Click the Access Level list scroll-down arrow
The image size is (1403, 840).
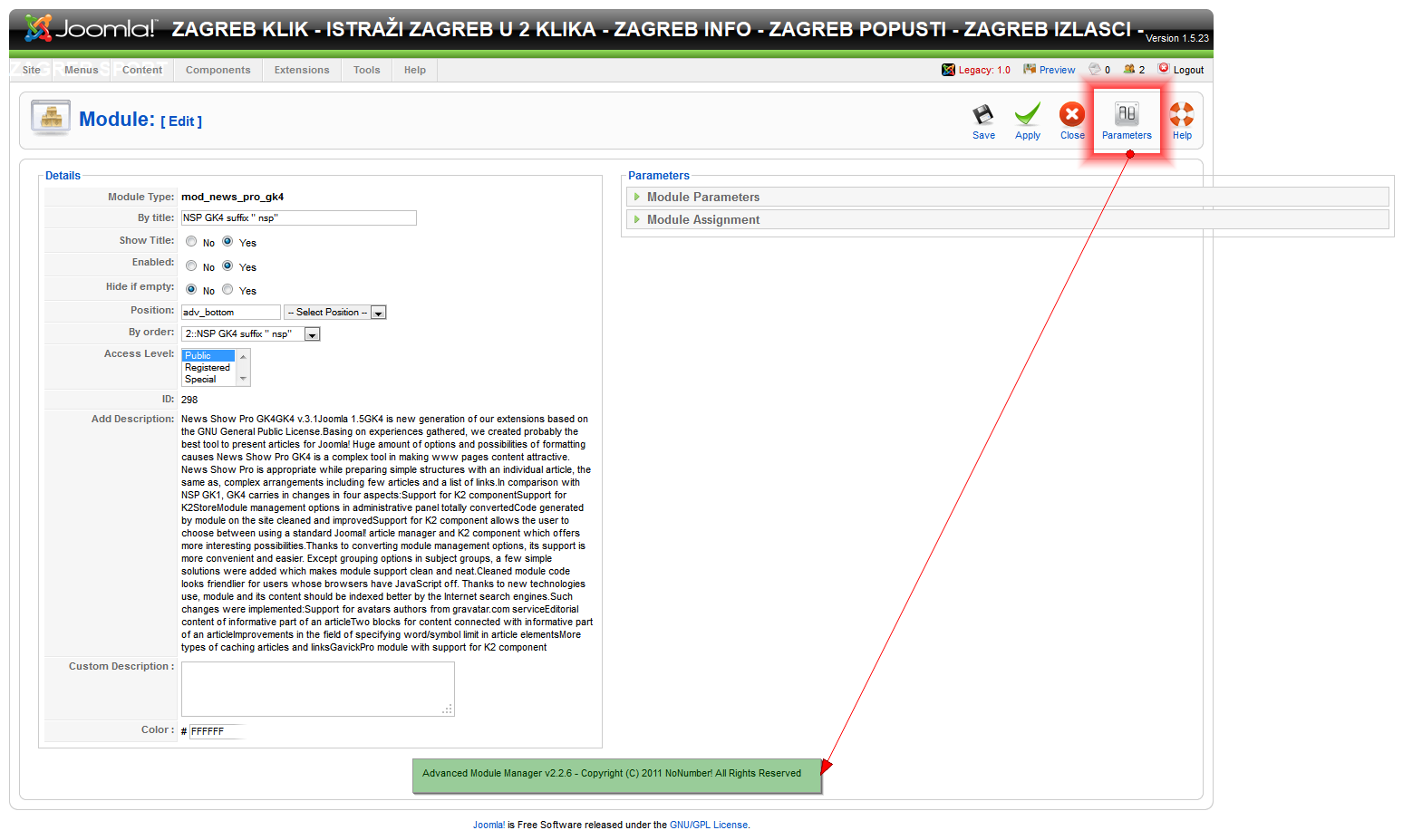(x=243, y=379)
